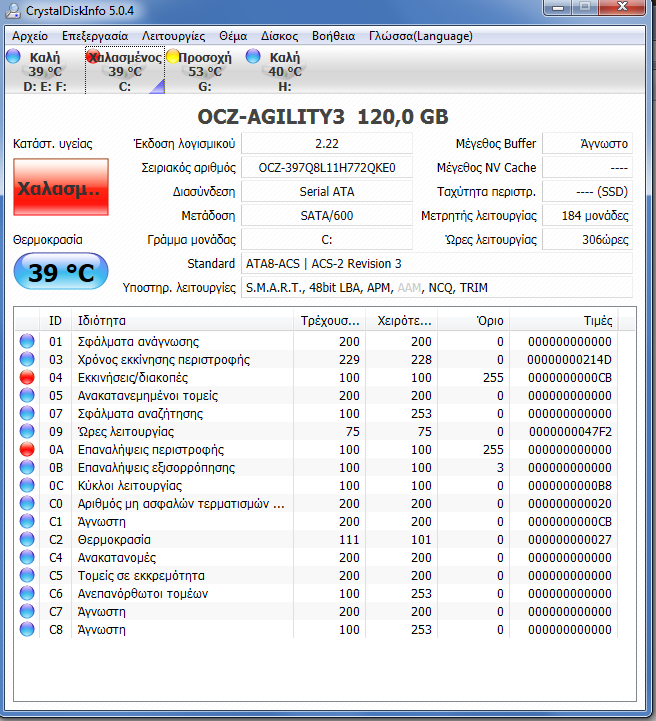
Task: Click the CrystalDiskInfo title bar app icon
Action: 13,10
